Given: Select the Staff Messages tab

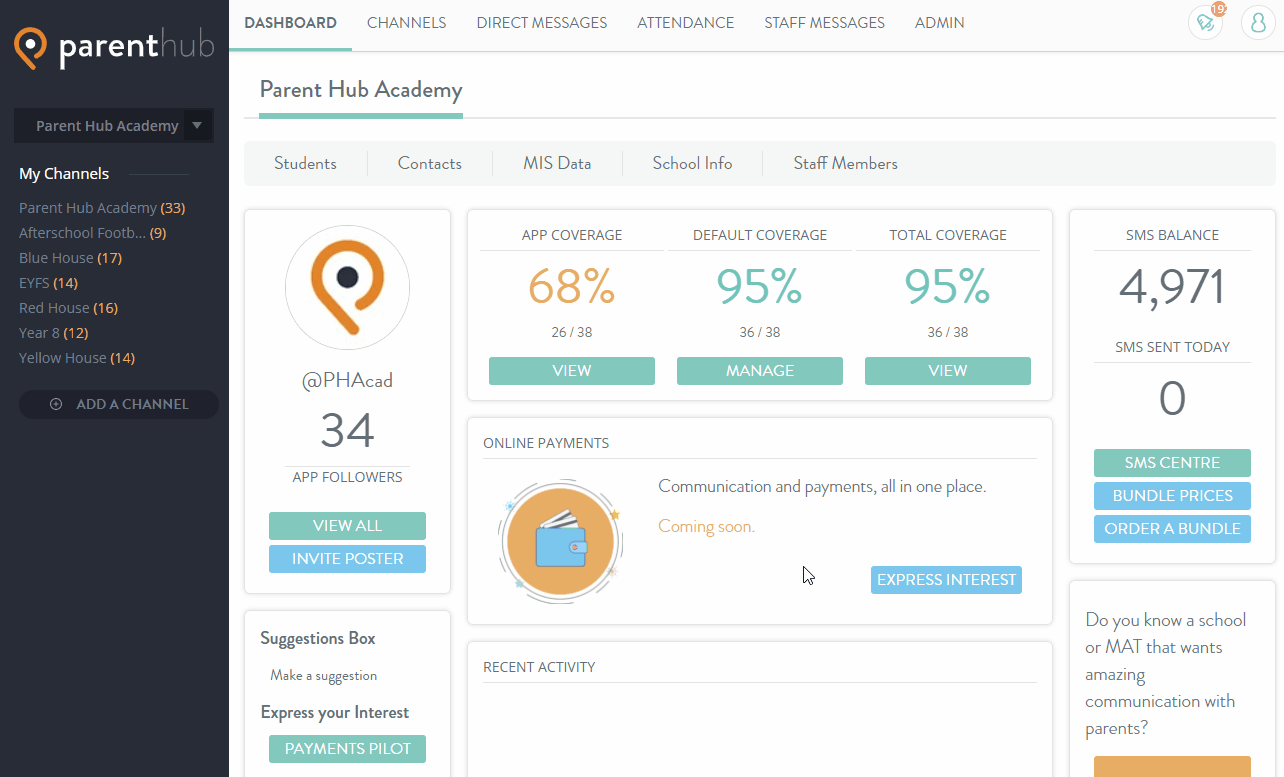Looking at the screenshot, I should pos(825,22).
